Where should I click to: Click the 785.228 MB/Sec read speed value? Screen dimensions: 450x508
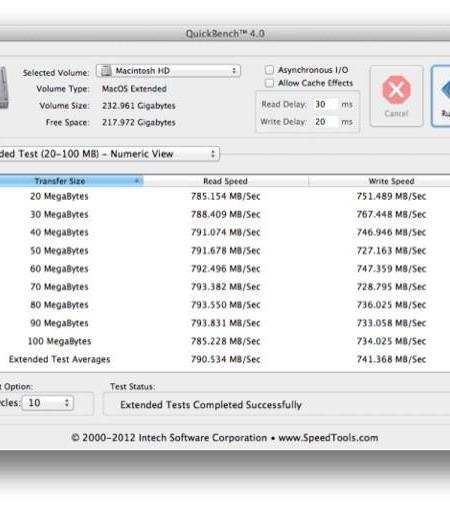coord(225,341)
